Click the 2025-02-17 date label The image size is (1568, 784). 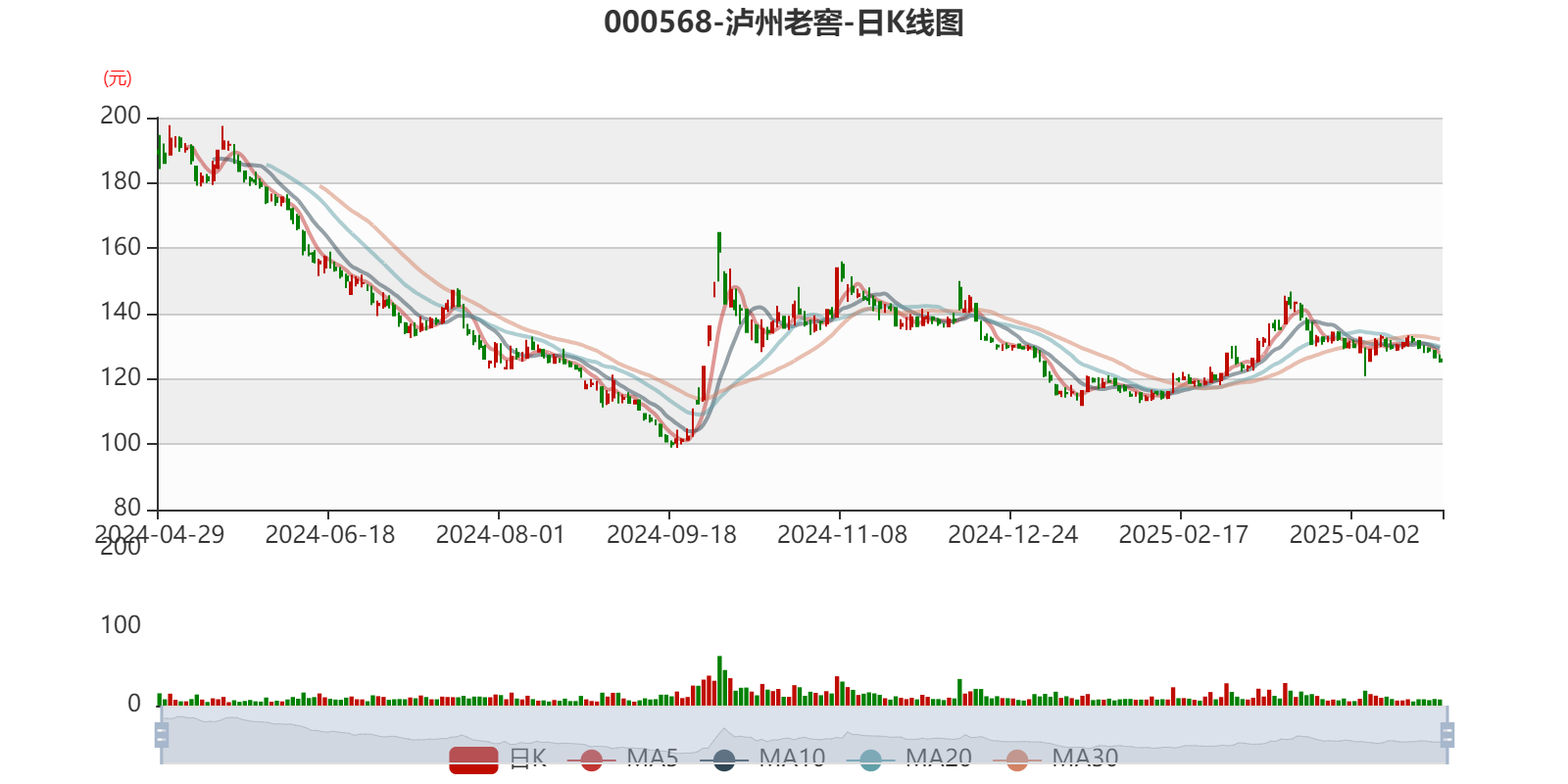[1184, 535]
